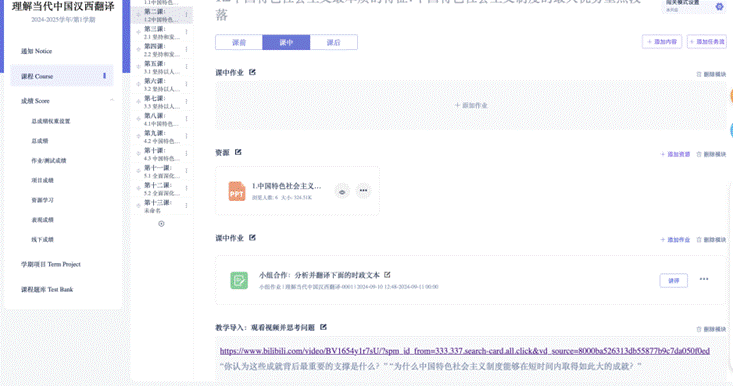Open 项目成绩 under Score
Image resolution: width=733 pixels, height=386 pixels.
point(43,180)
